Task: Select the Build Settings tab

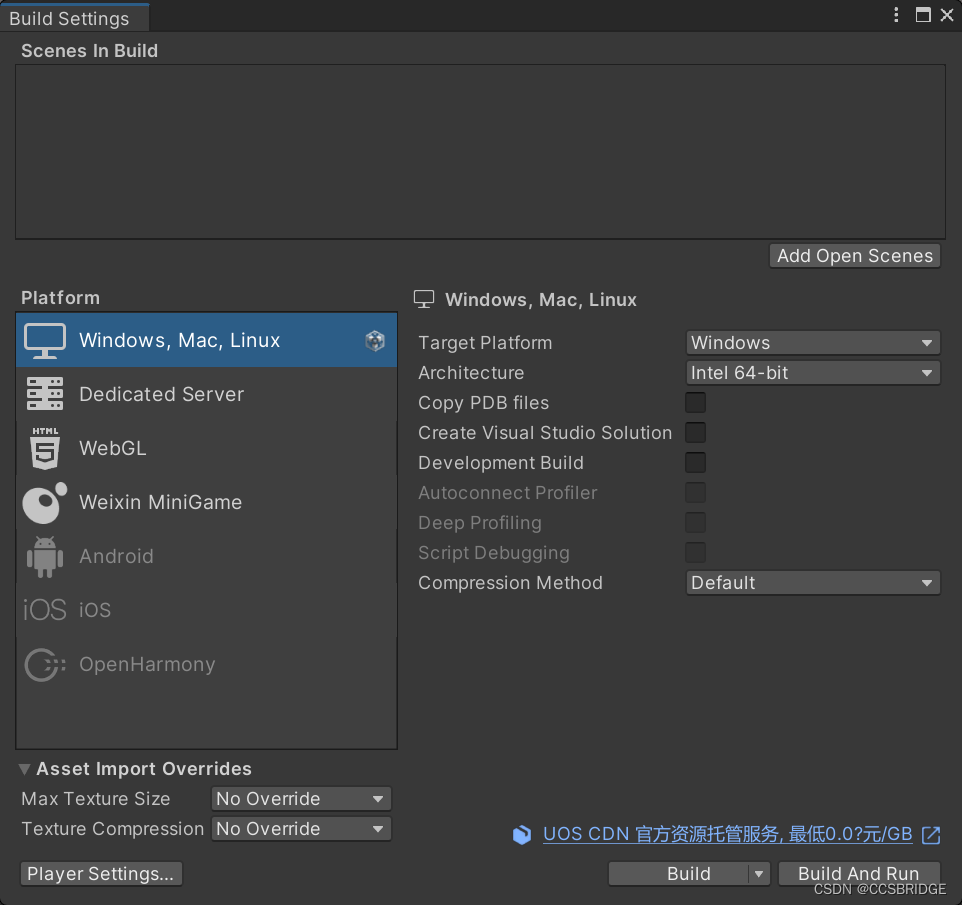Action: [74, 18]
